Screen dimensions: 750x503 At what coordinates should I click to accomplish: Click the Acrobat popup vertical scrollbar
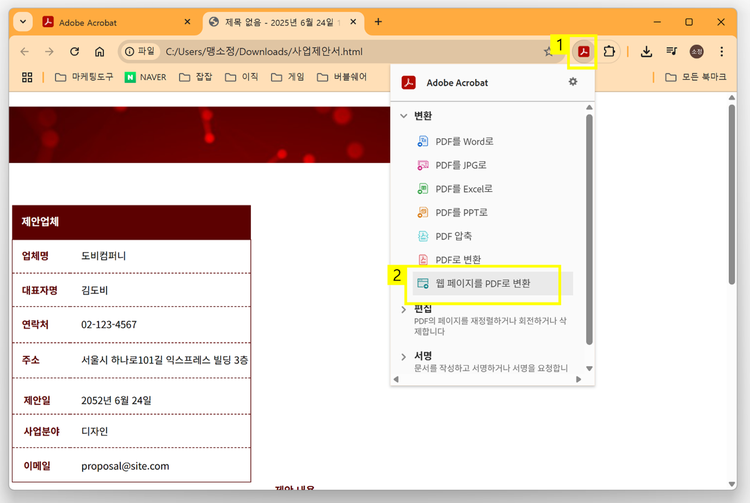tap(589, 229)
